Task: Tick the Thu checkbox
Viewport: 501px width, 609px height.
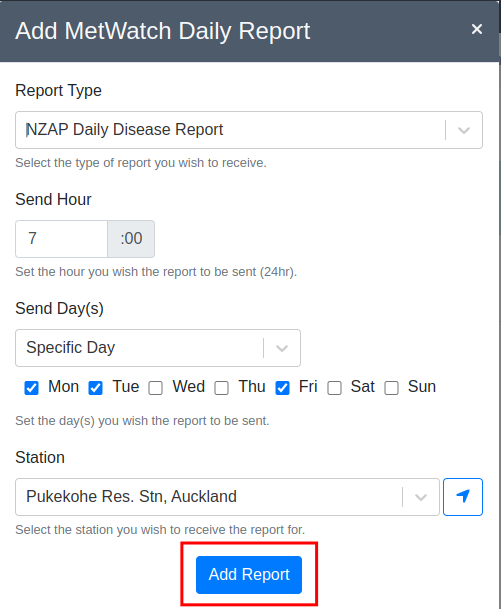Action: pyautogui.click(x=221, y=388)
